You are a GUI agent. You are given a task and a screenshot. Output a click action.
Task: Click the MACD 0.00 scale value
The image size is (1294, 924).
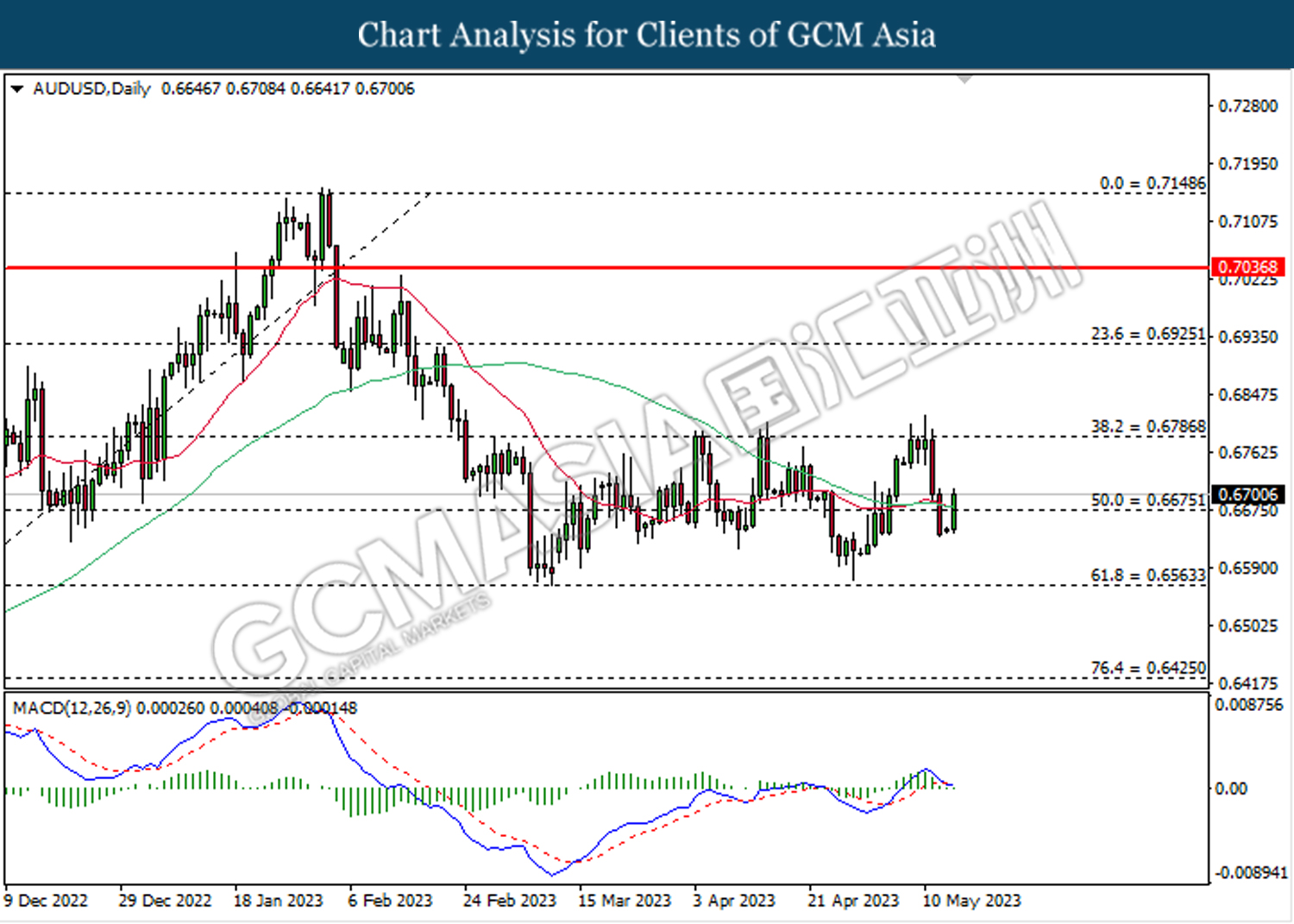click(1231, 789)
